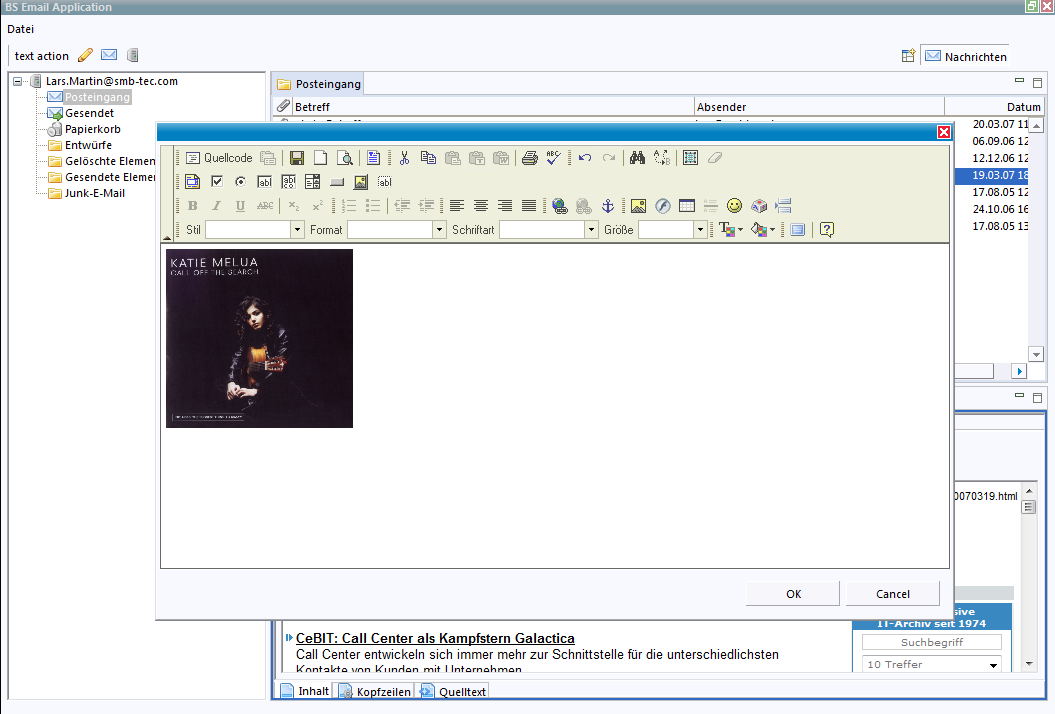Insert a textarea form element
Viewport: 1055px width, 714px height.
[x=289, y=182]
